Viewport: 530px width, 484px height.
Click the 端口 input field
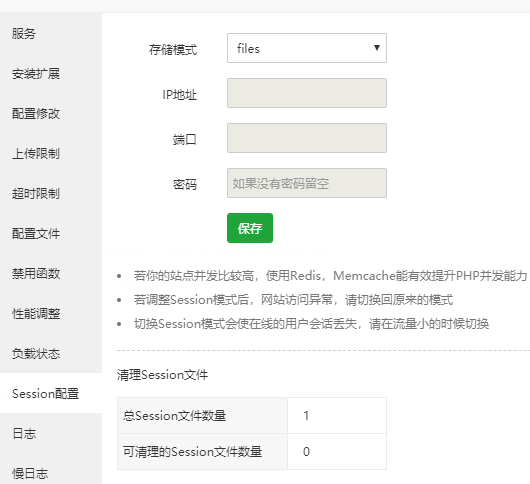tap(307, 138)
